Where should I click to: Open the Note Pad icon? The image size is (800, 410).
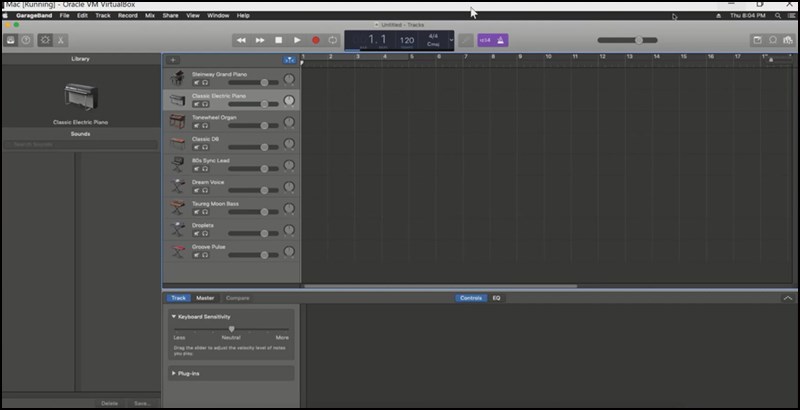(x=757, y=40)
